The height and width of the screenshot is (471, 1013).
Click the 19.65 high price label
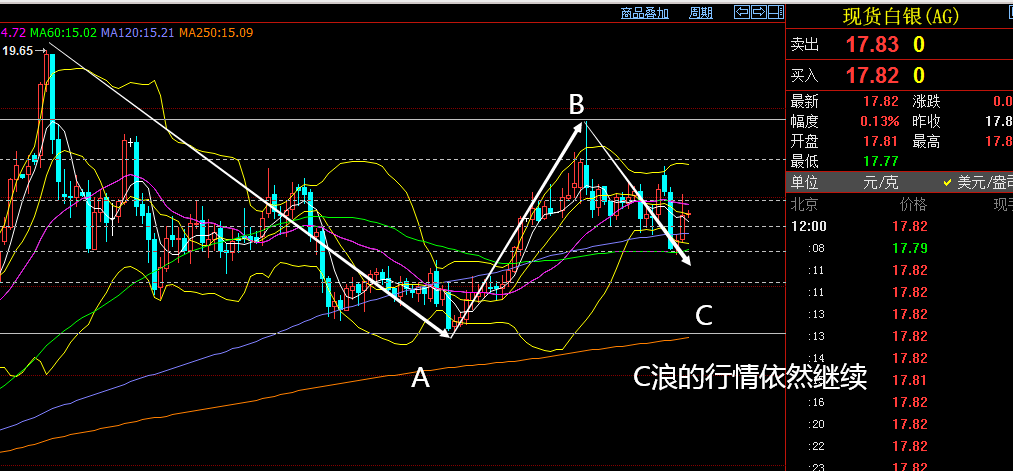pyautogui.click(x=18, y=50)
